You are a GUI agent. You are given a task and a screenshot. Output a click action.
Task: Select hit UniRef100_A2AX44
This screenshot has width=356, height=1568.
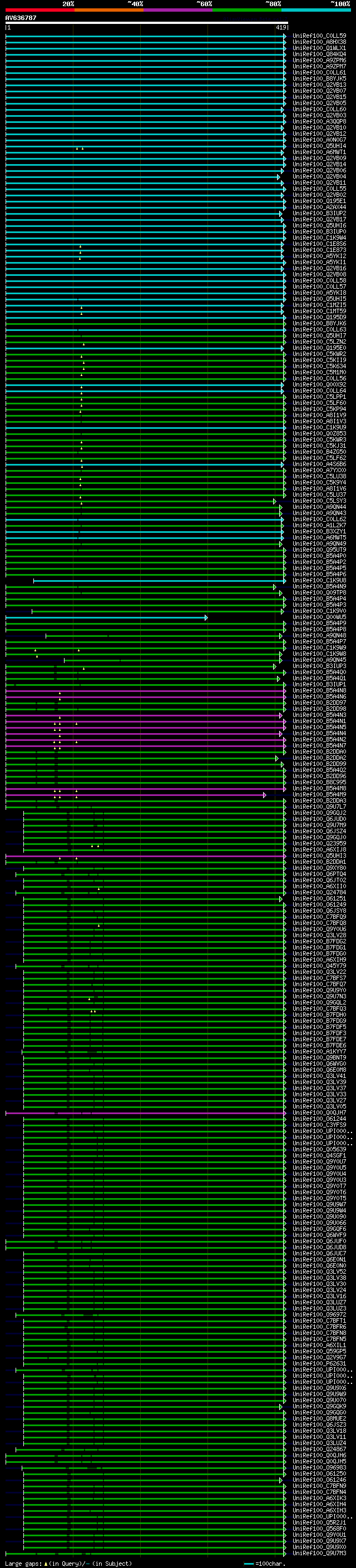point(319,207)
